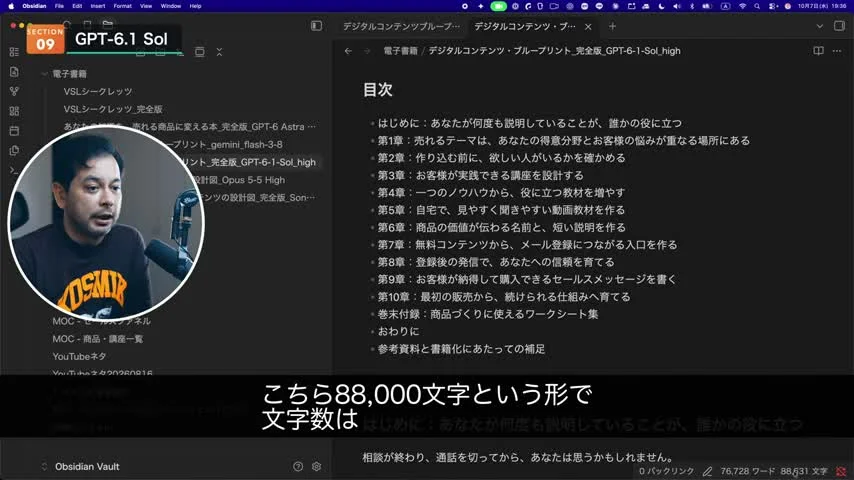This screenshot has width=854, height=480.
Task: Navigate forward with the right arrow
Action: click(367, 51)
